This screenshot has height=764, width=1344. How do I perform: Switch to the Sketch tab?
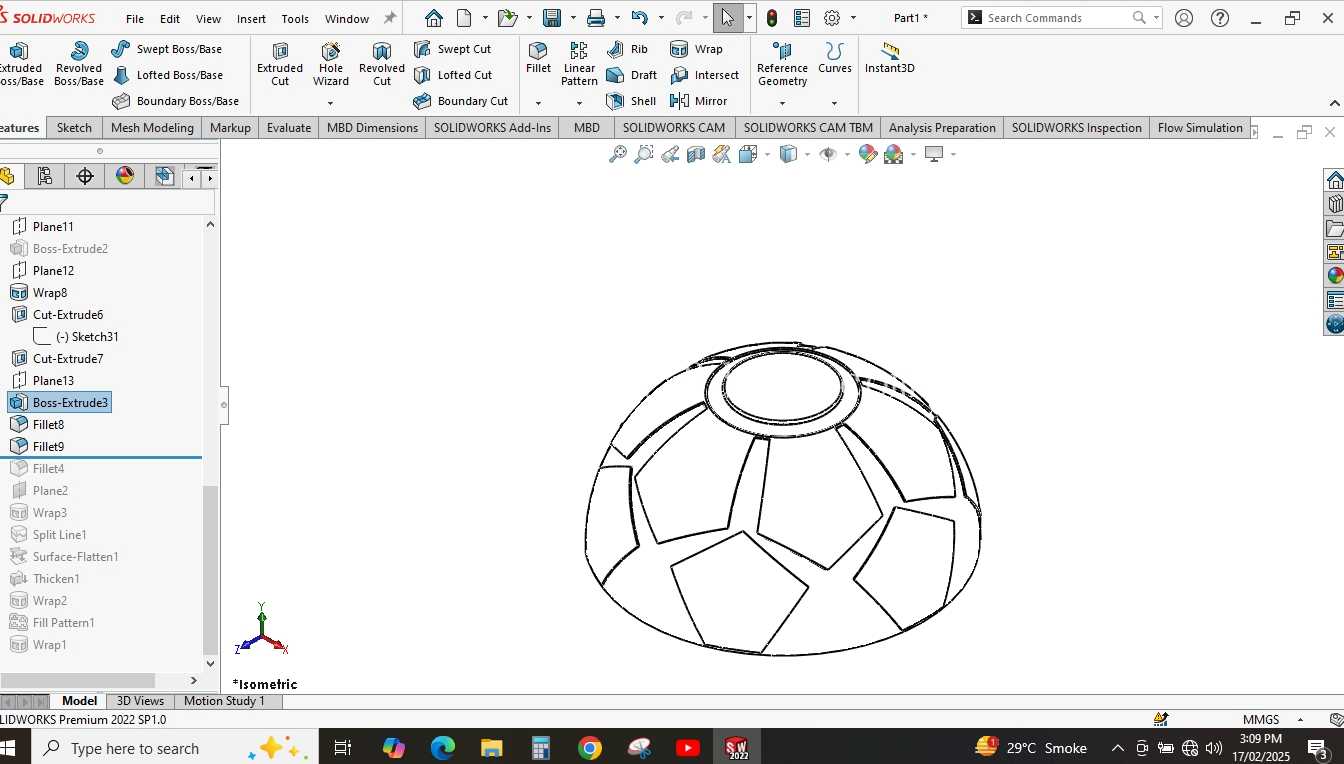[74, 128]
